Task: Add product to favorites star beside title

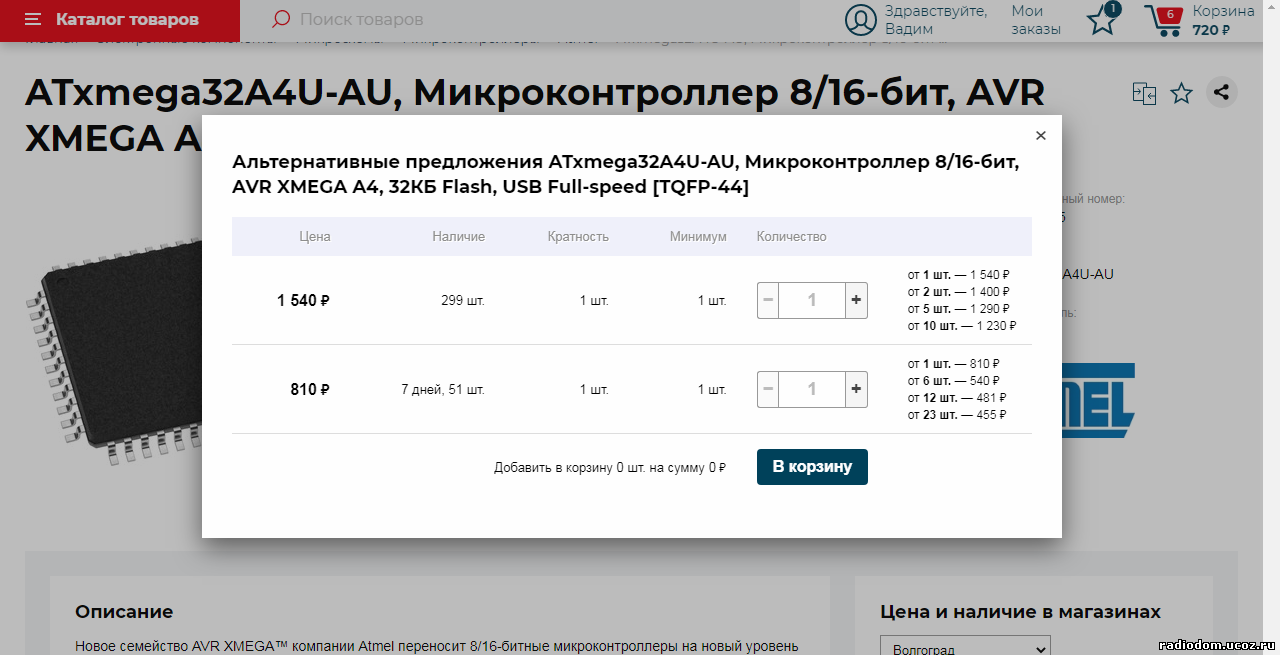Action: click(1181, 93)
